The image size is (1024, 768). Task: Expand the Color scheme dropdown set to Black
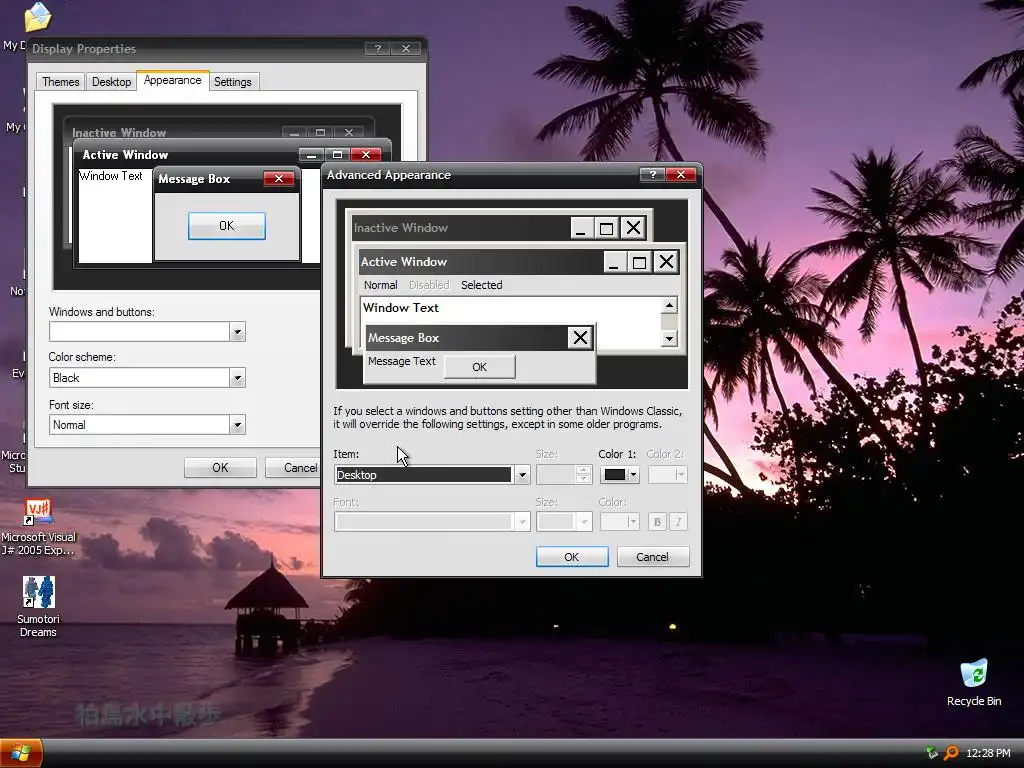tap(237, 377)
